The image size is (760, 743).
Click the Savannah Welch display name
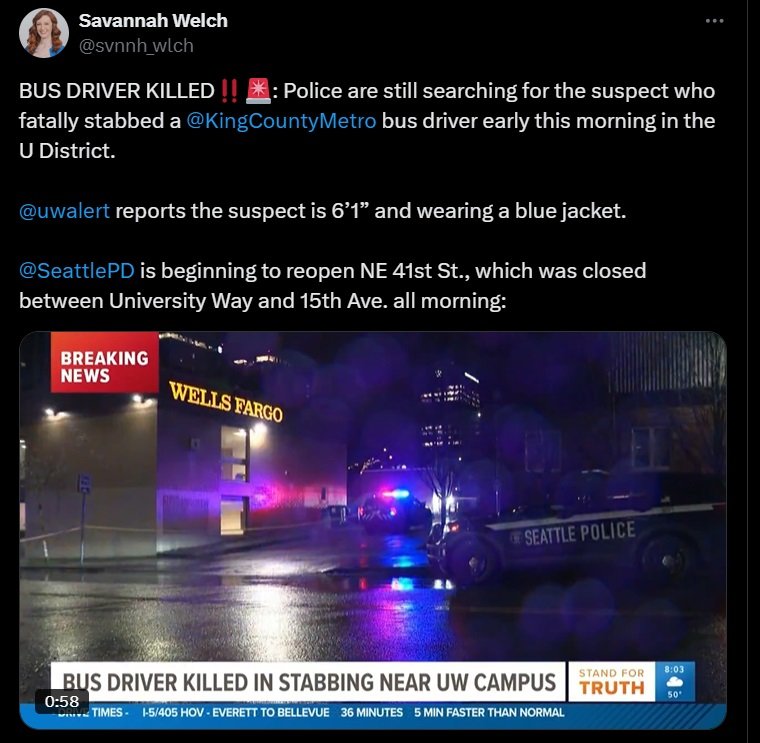coord(153,20)
